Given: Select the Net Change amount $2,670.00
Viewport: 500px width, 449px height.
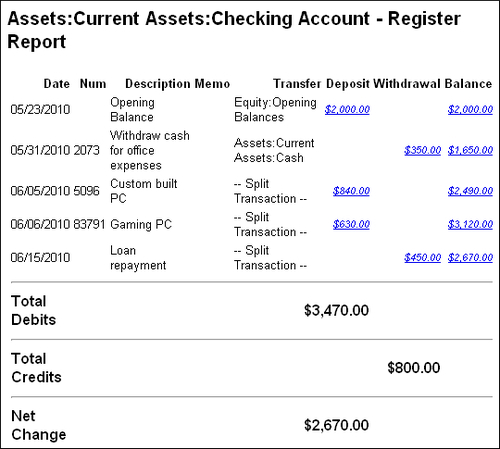Looking at the screenshot, I should click(336, 425).
